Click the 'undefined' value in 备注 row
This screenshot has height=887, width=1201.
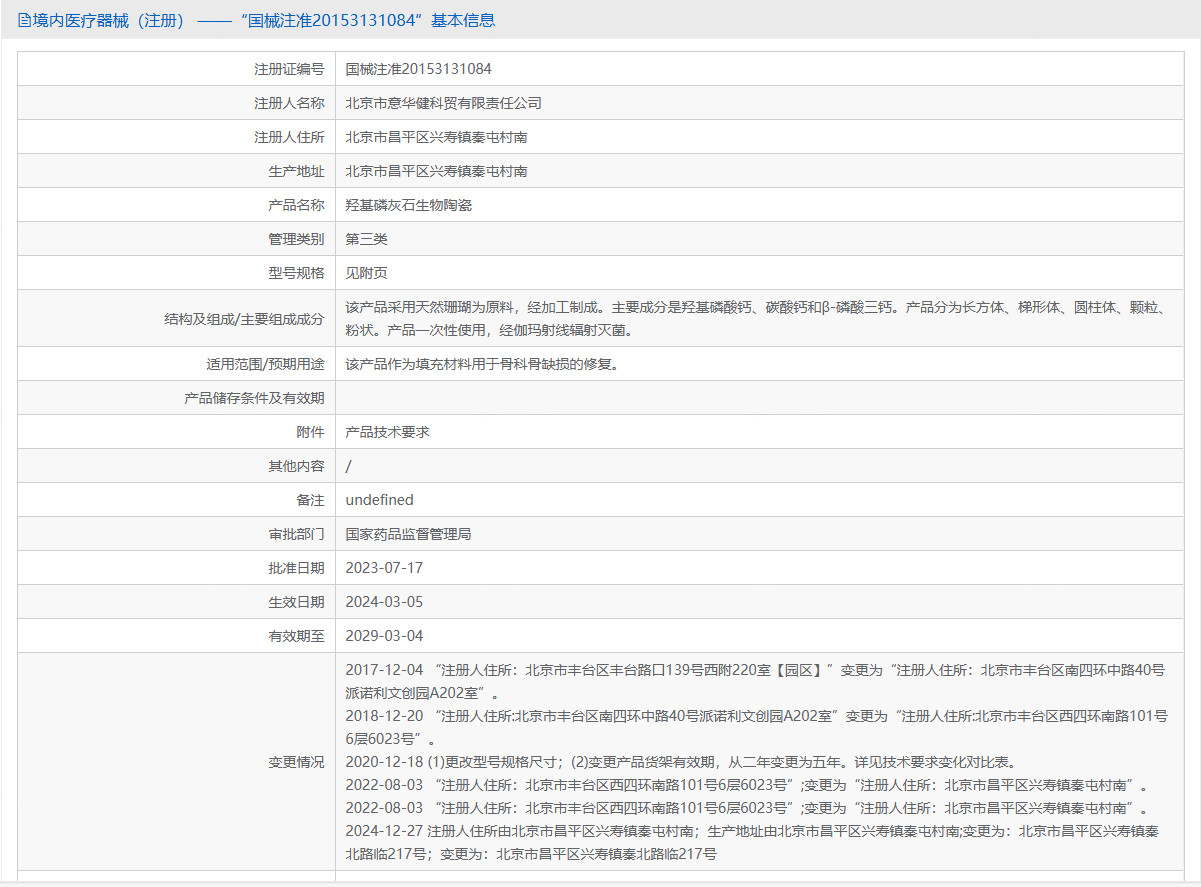(x=379, y=500)
